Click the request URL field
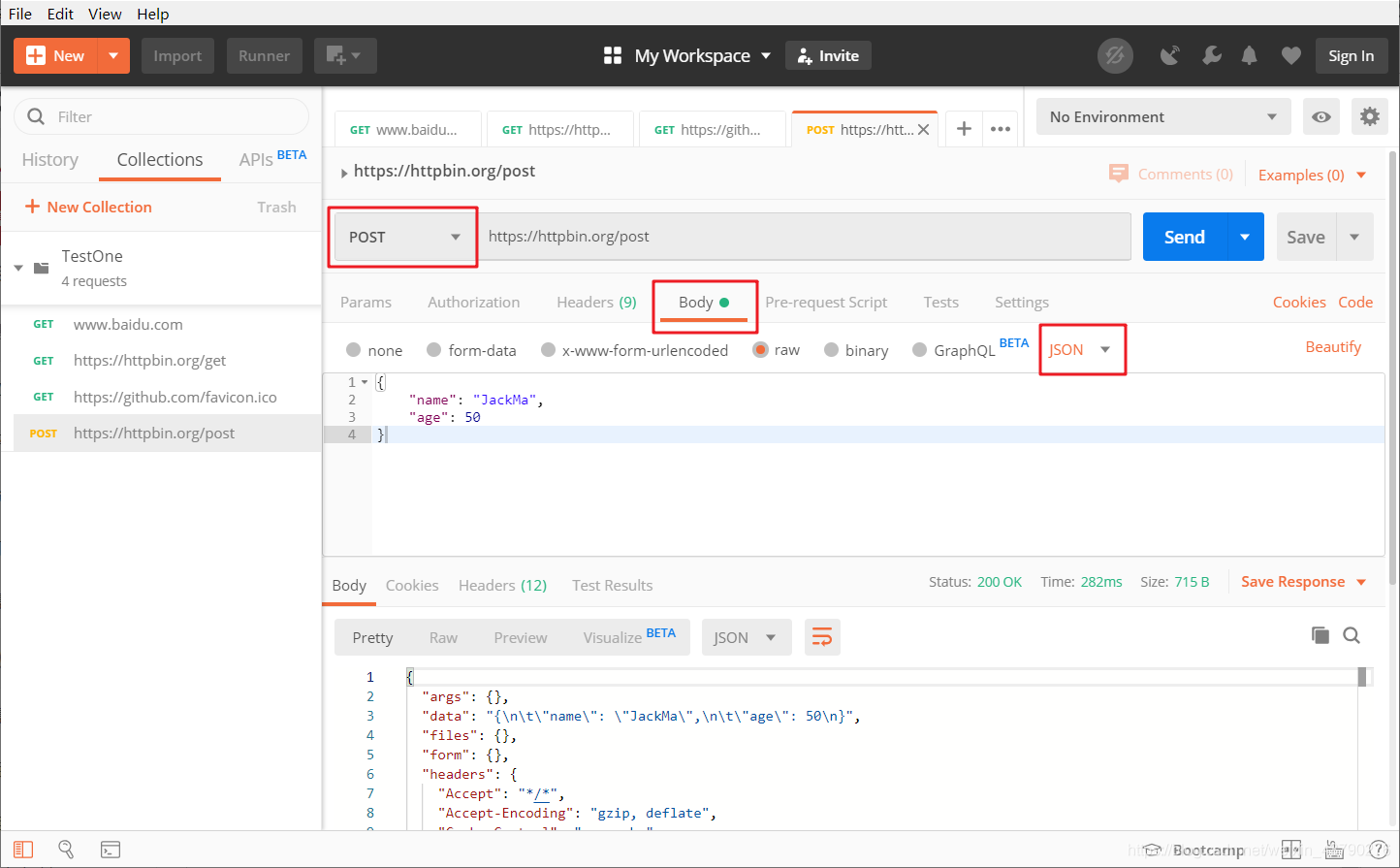The height and width of the screenshot is (868, 1400). pos(804,237)
